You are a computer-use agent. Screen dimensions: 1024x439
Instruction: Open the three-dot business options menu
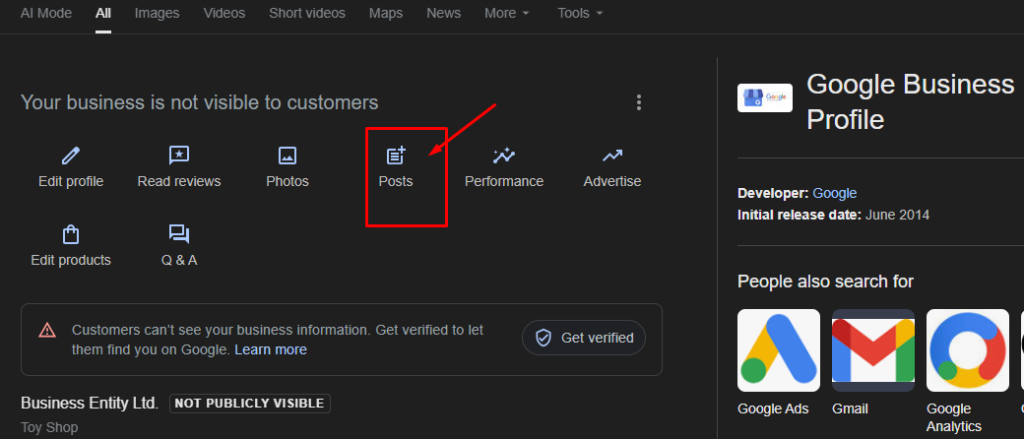(x=639, y=102)
